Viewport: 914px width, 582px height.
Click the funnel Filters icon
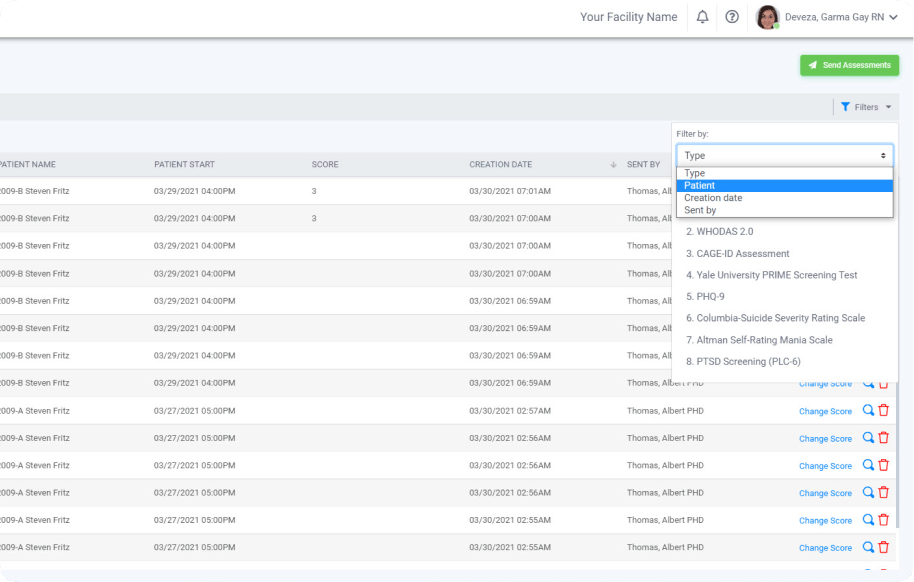pos(845,107)
